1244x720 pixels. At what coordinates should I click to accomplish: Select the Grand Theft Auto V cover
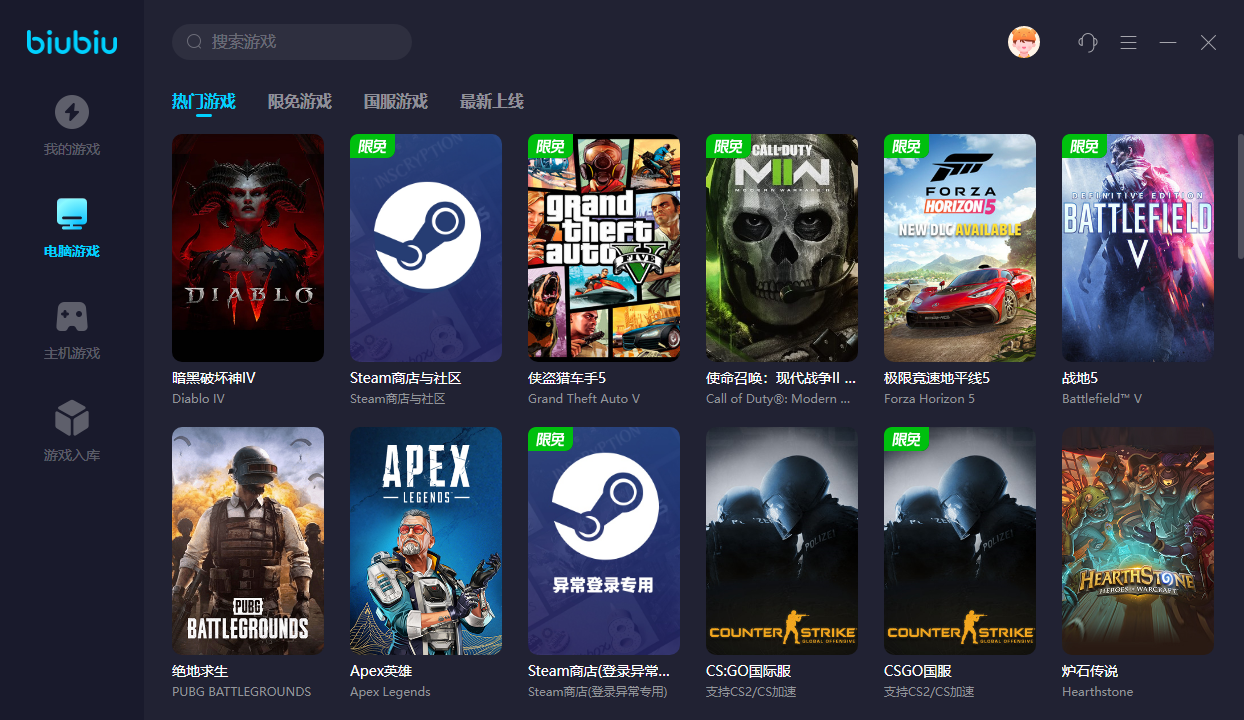604,247
